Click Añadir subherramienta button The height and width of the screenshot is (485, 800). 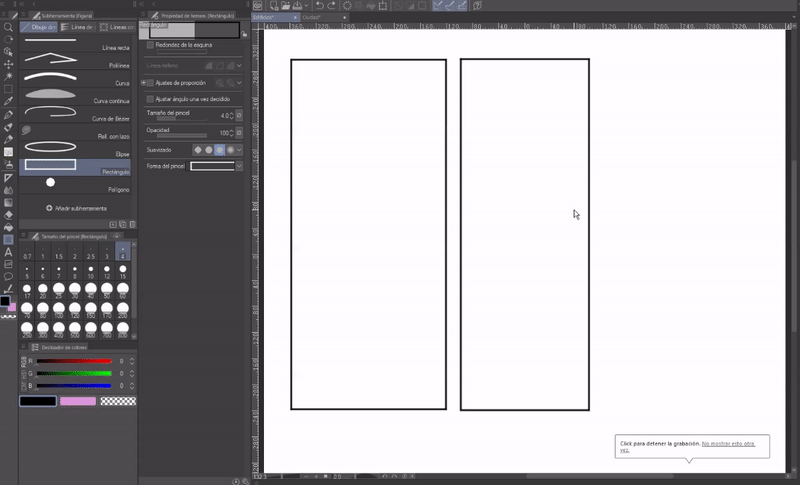[75, 208]
